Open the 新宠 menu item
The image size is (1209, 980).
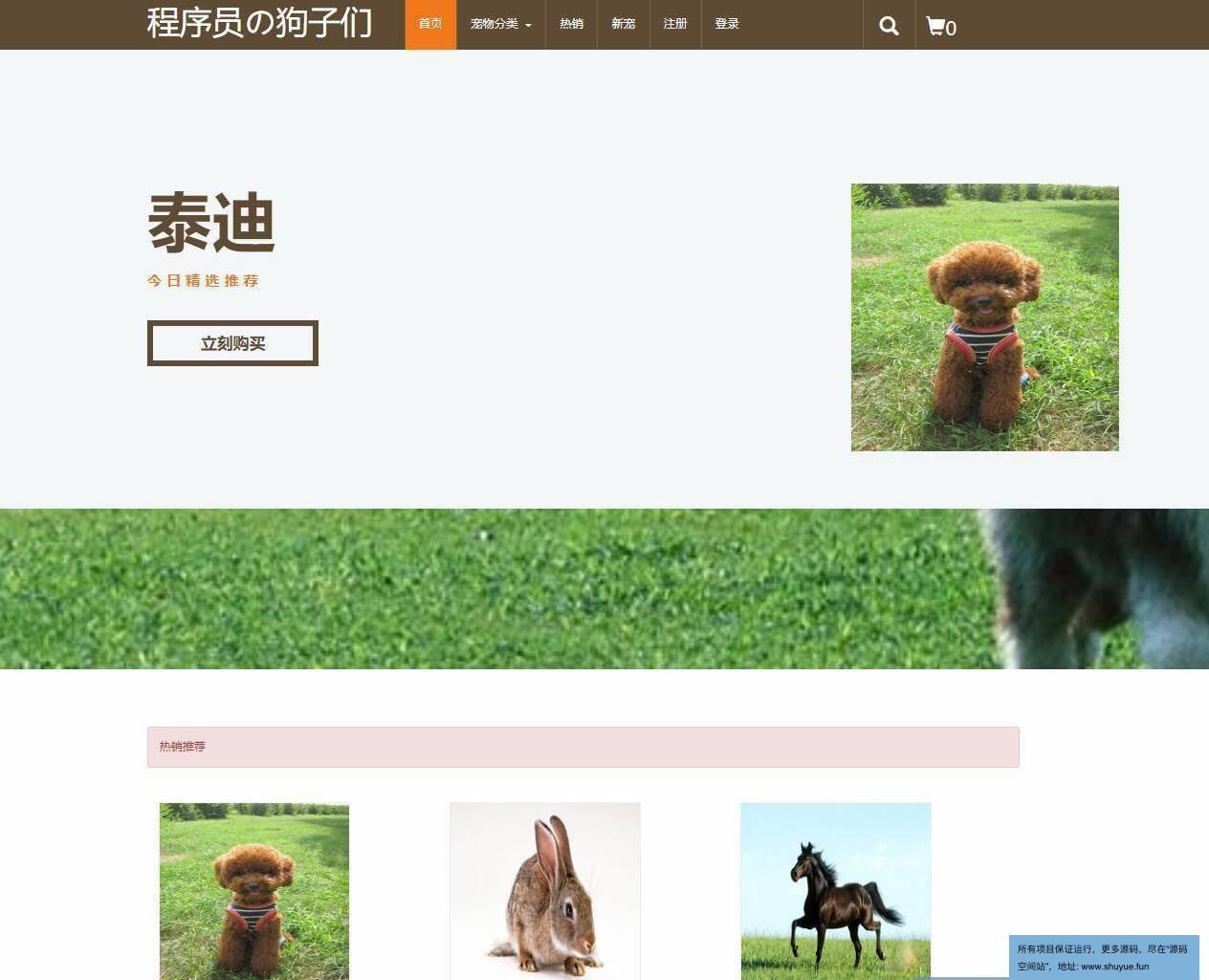tap(623, 24)
